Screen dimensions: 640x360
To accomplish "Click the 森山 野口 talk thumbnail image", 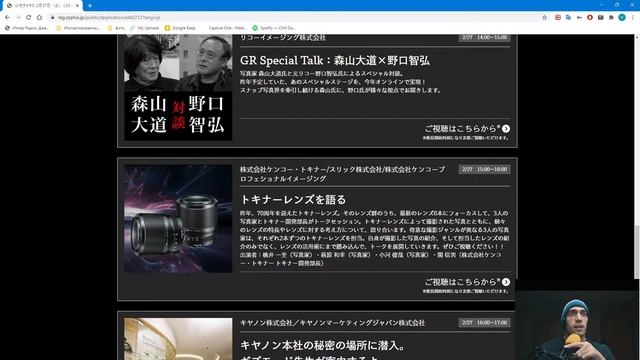I will point(178,87).
